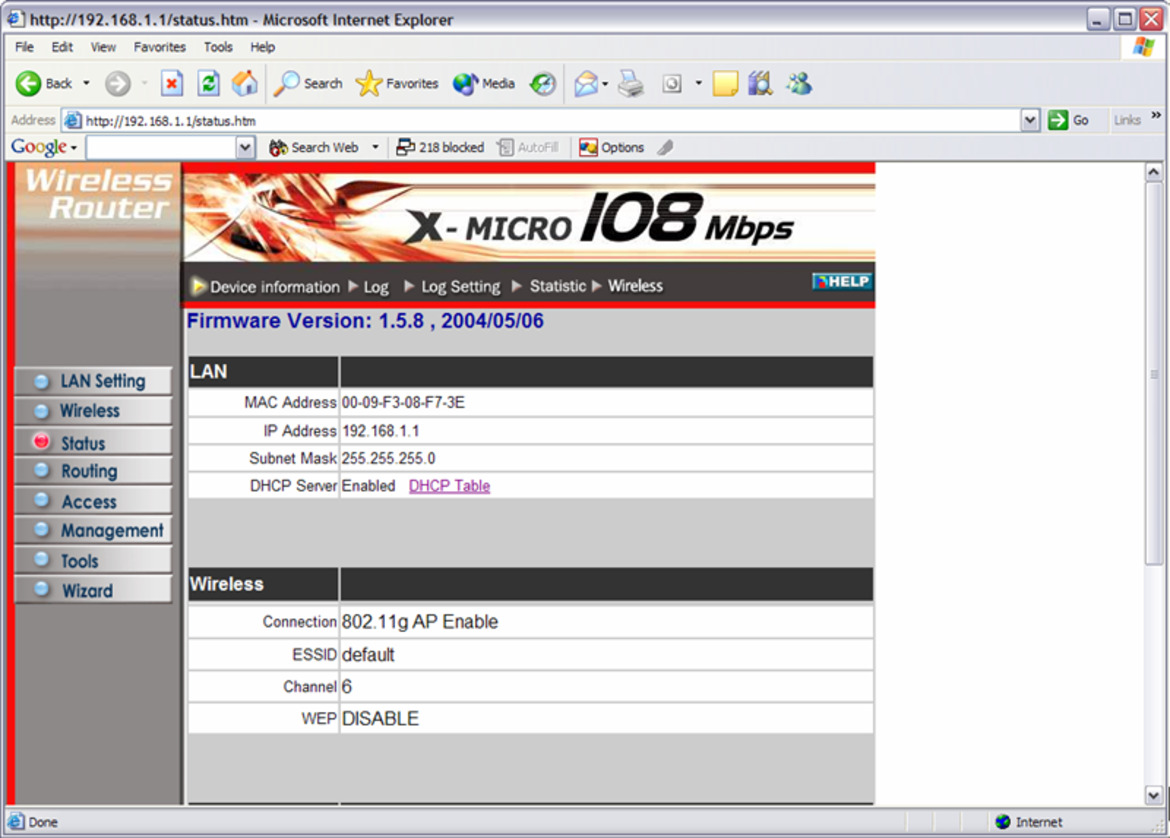The image size is (1170, 838).
Task: Click the Forward arrow toolbar button
Action: [117, 84]
